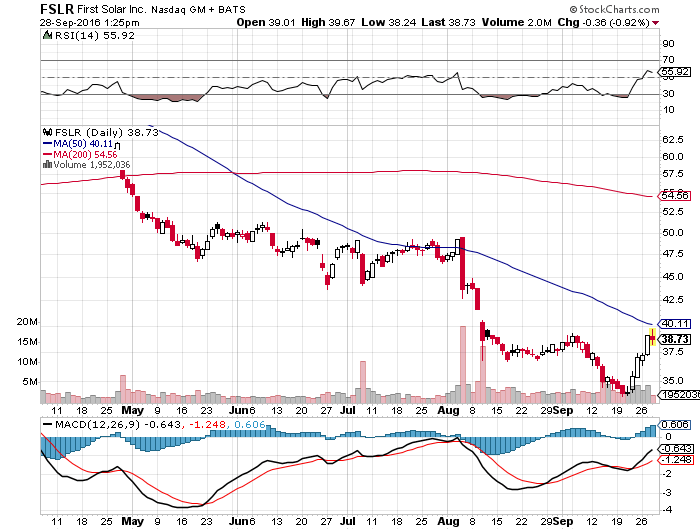Screen dimensions: 700x530
Task: Click the MA(200) red line legend marker
Action: 45,155
